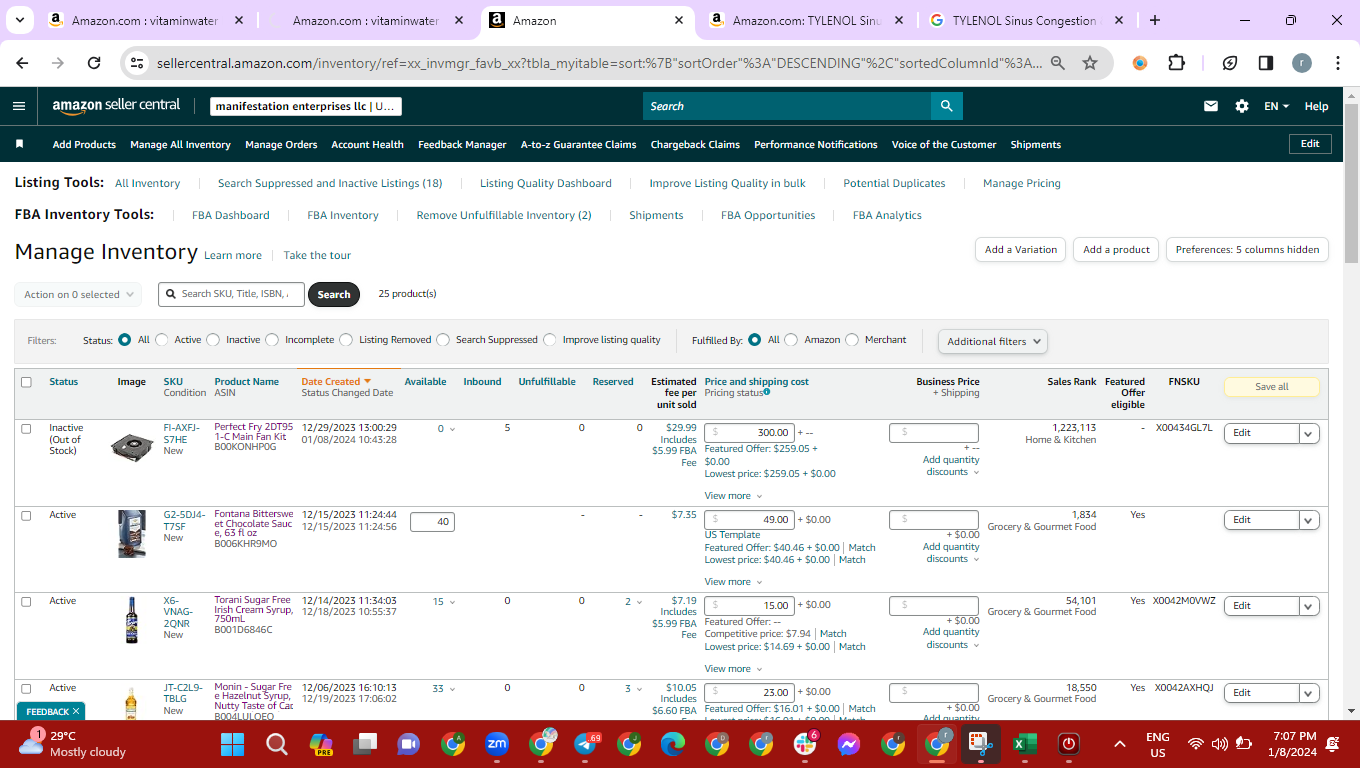Switch to the TYLENOL Sinus Amazon tab
Viewport: 1360px width, 768px height.
tap(806, 20)
